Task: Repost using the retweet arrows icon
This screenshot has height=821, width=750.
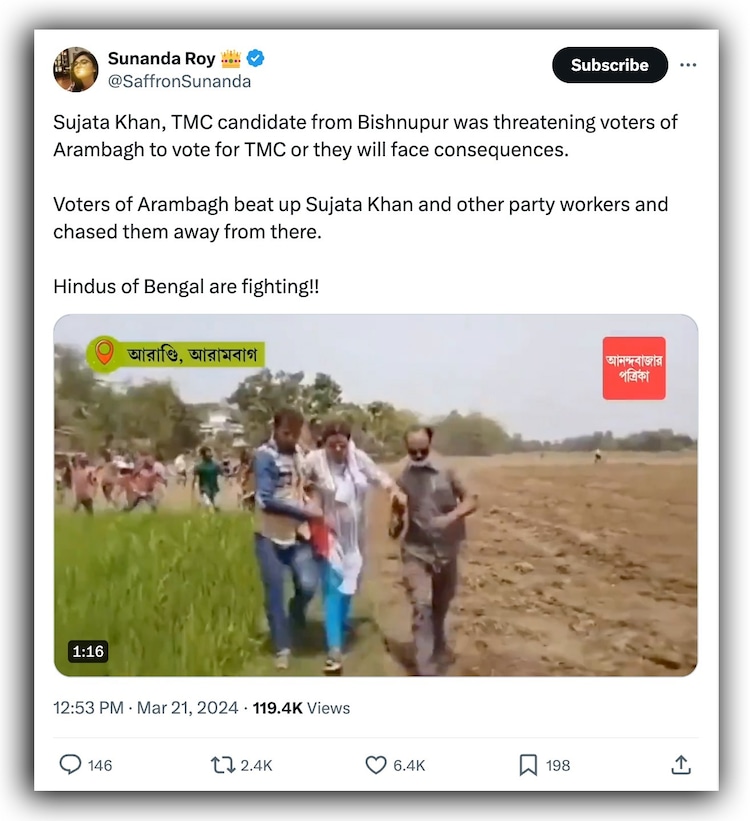Action: click(x=222, y=765)
